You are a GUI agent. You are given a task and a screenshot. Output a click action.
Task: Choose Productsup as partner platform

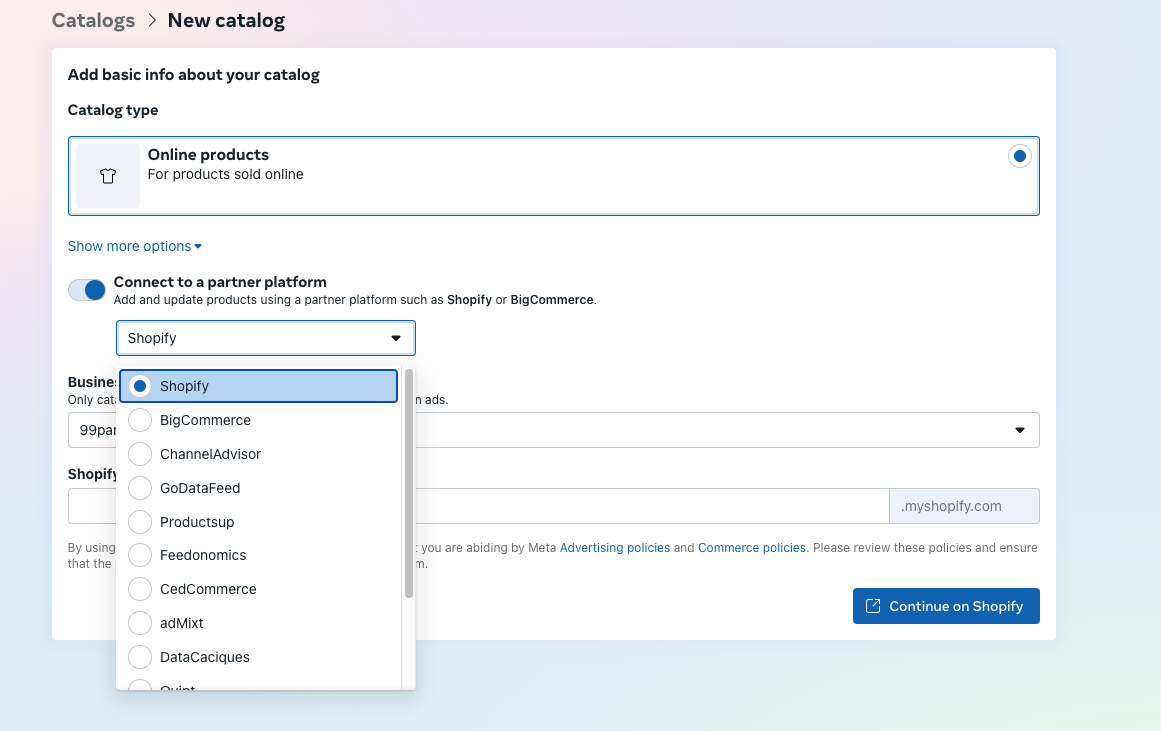point(258,522)
